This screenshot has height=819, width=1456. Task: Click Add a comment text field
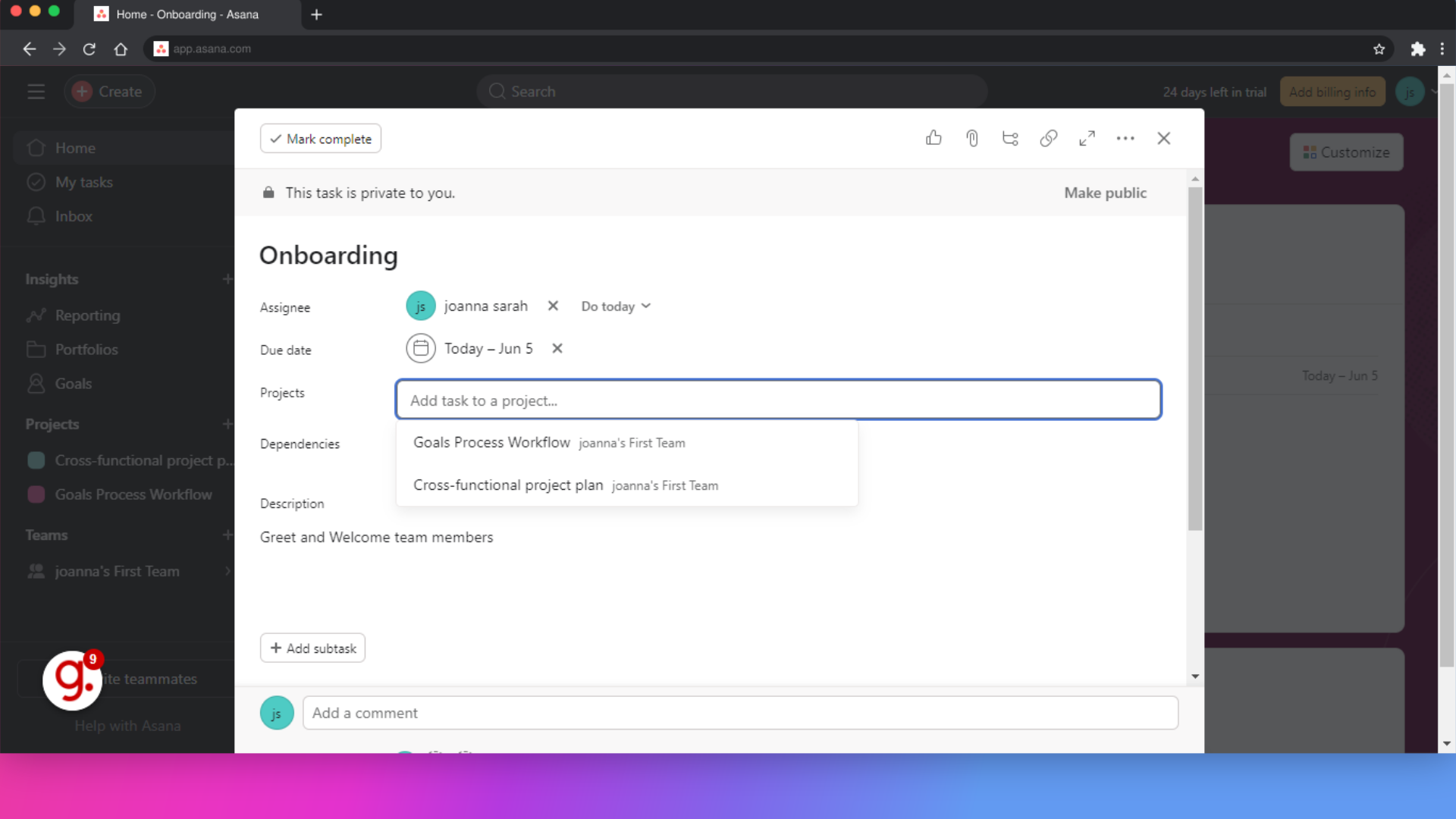click(x=741, y=713)
